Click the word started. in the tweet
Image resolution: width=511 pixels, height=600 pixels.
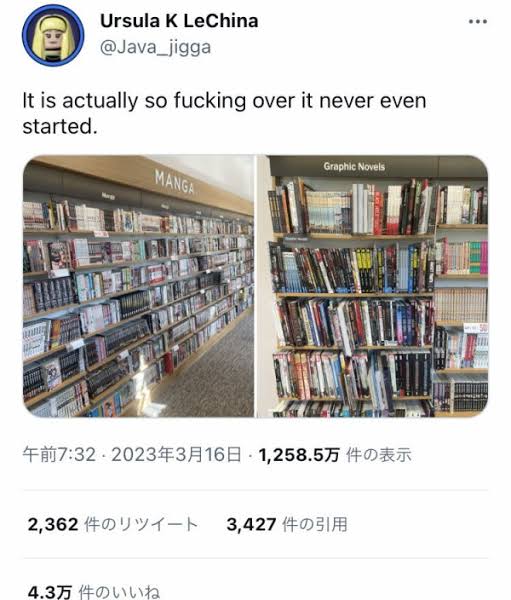60,127
